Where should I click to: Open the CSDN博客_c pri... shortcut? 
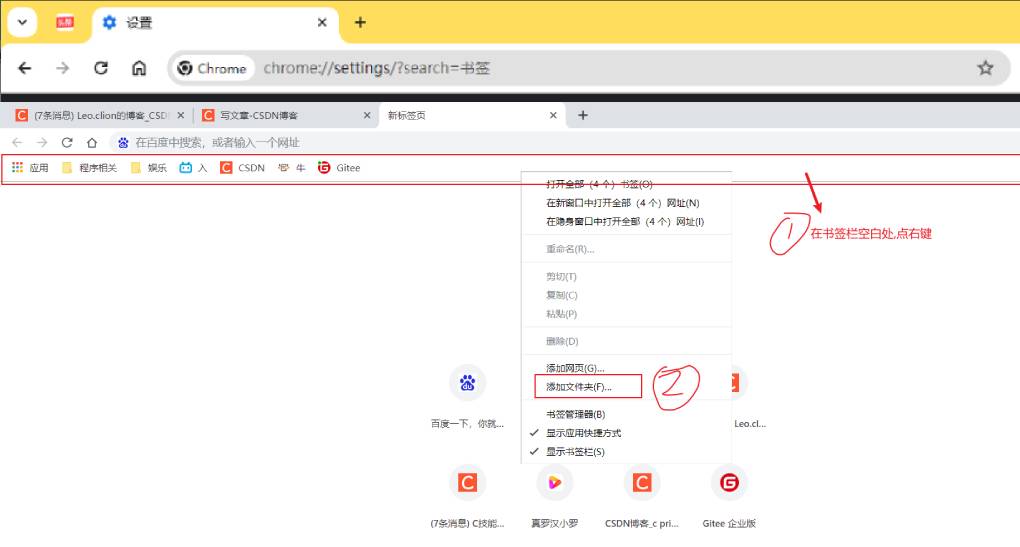(641, 496)
